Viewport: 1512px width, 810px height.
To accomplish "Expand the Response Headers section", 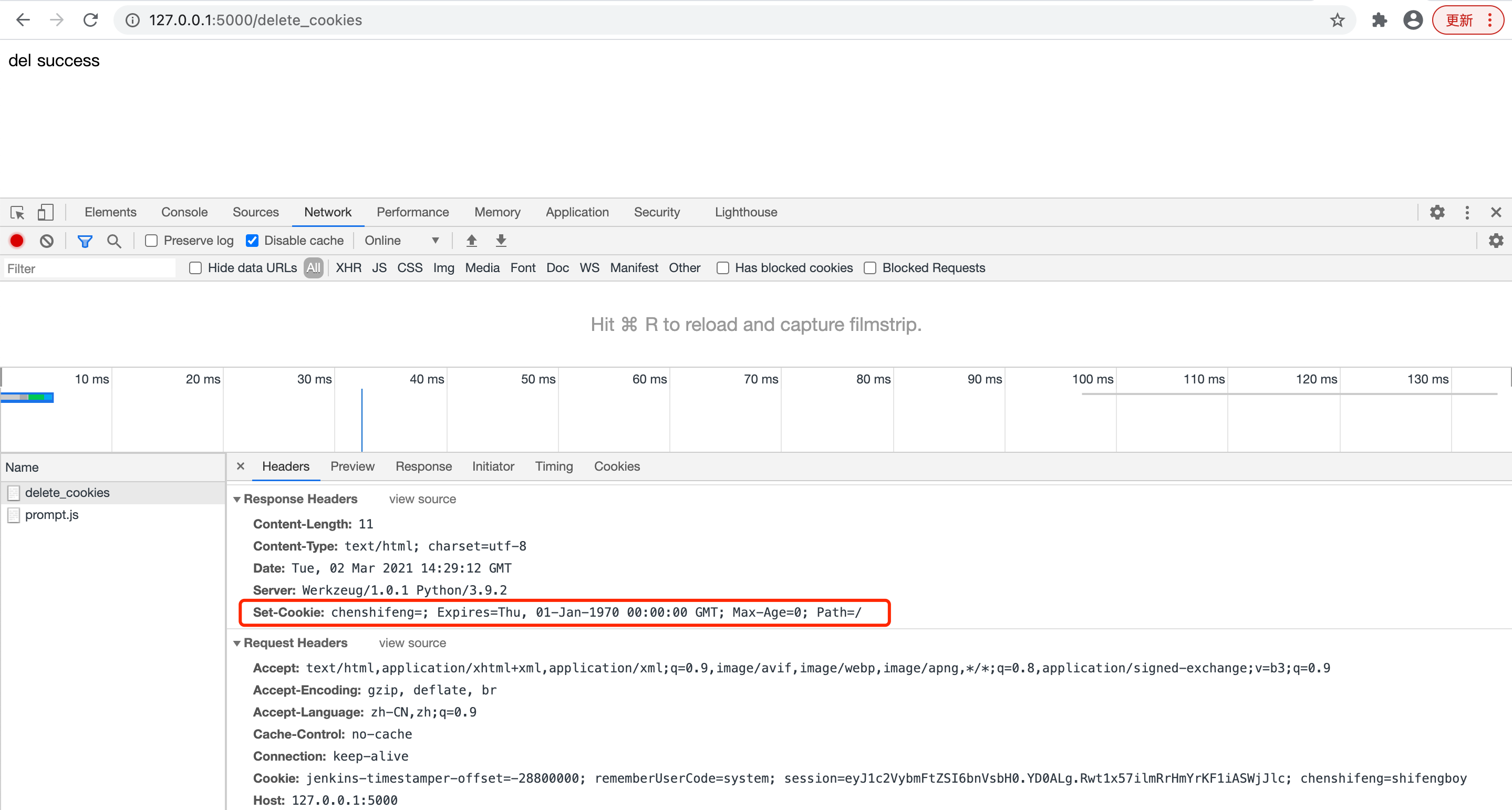I will (x=237, y=499).
